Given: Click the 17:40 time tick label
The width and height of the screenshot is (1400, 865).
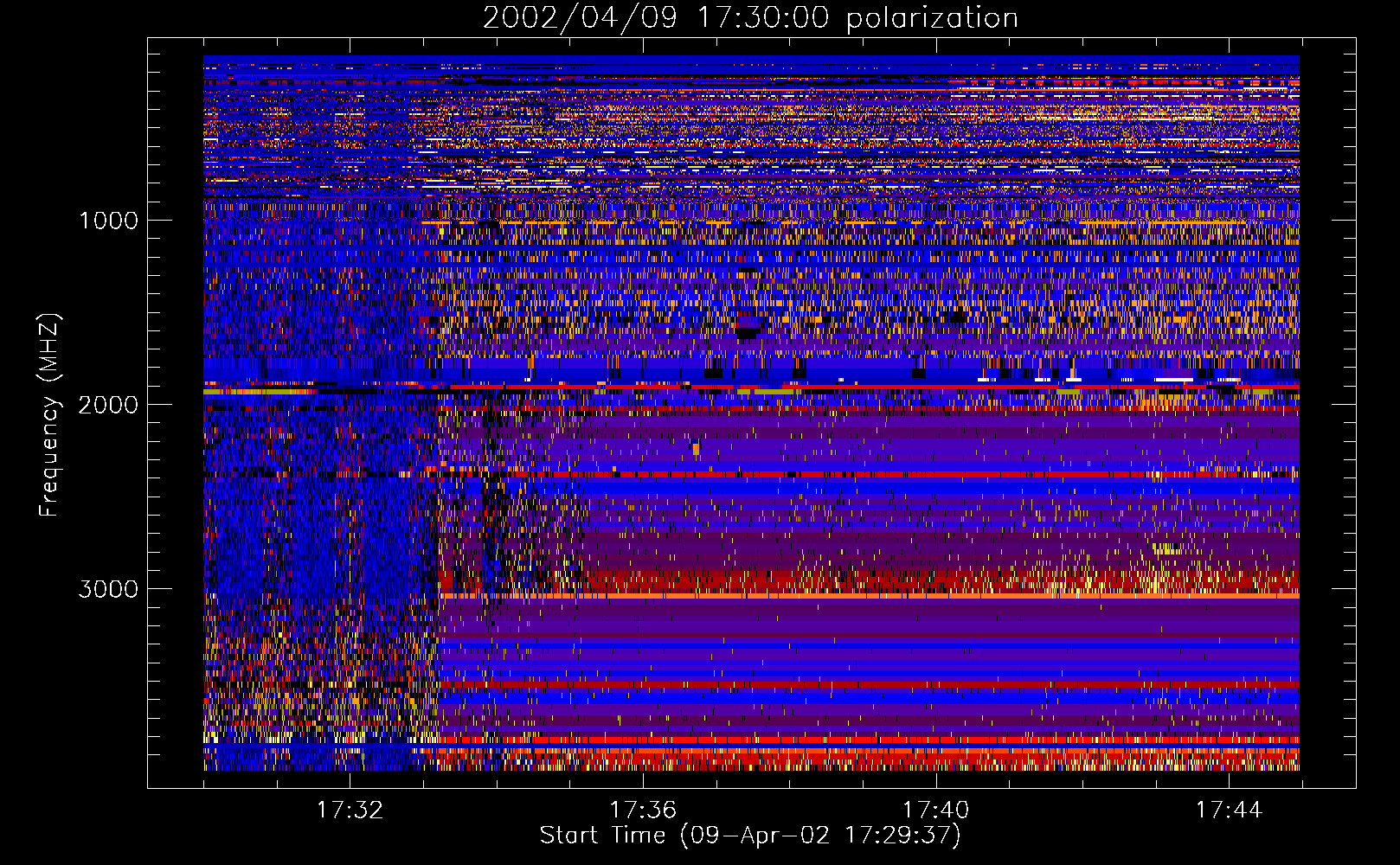Looking at the screenshot, I should (x=936, y=811).
